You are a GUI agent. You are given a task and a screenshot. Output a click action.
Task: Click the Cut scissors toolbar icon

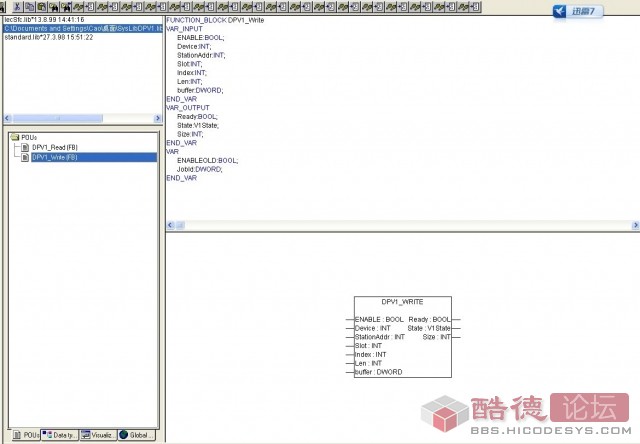tap(17, 8)
